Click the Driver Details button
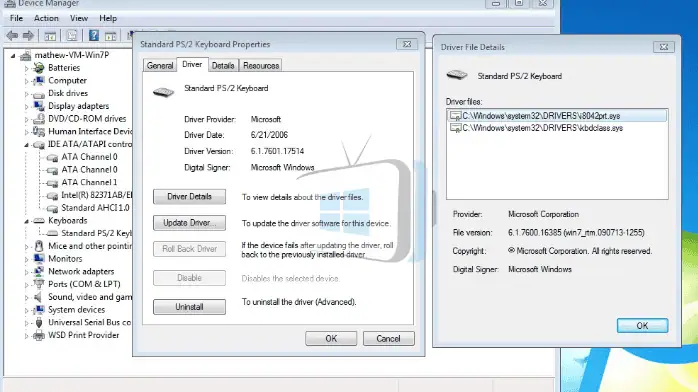 189,197
